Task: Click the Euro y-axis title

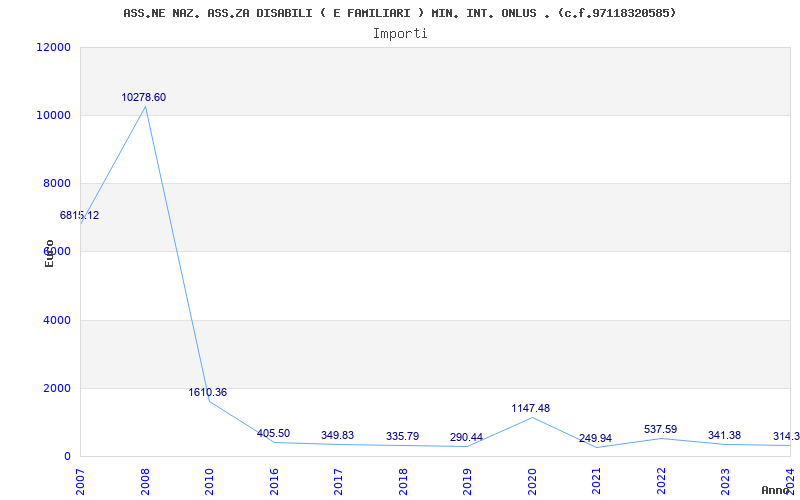Action: pyautogui.click(x=49, y=253)
